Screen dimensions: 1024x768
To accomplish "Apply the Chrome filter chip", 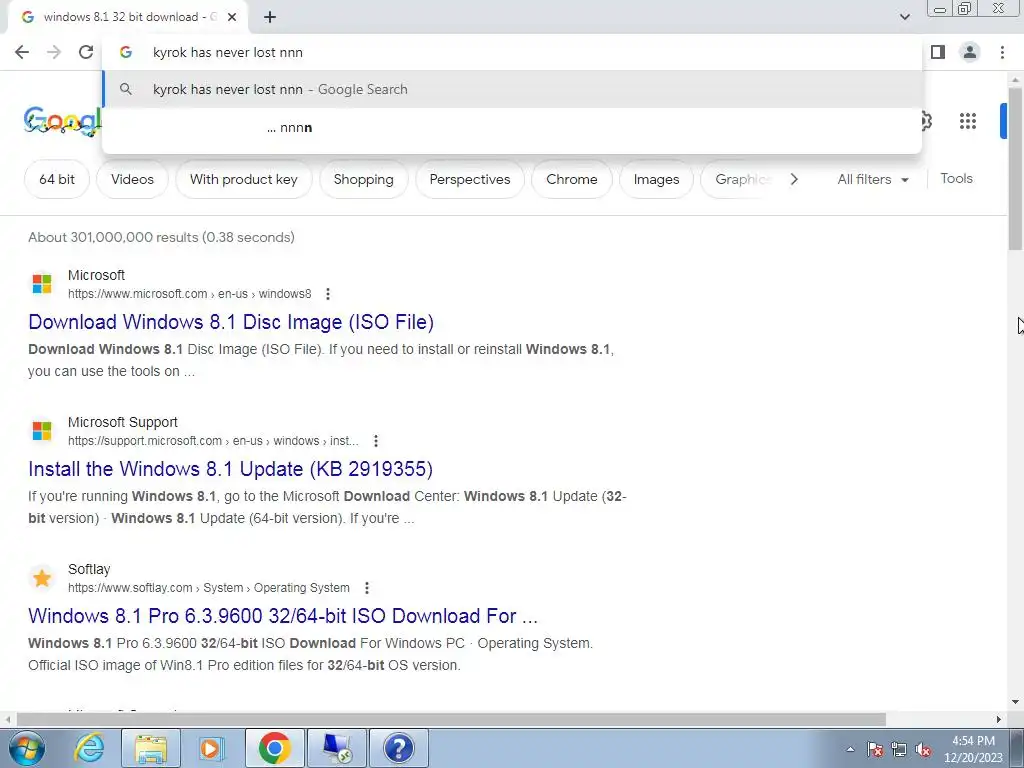I will point(571,179).
